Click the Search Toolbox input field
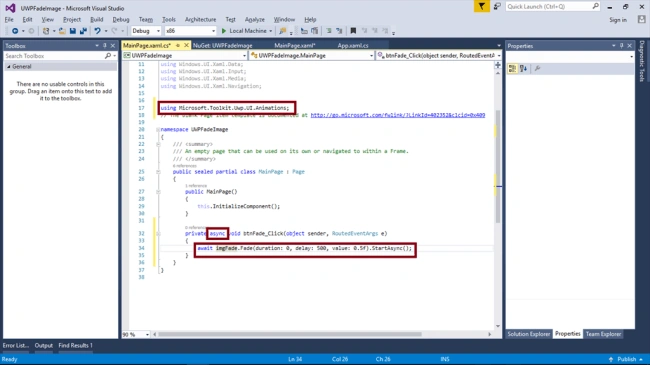650x365 pixels. click(x=54, y=56)
